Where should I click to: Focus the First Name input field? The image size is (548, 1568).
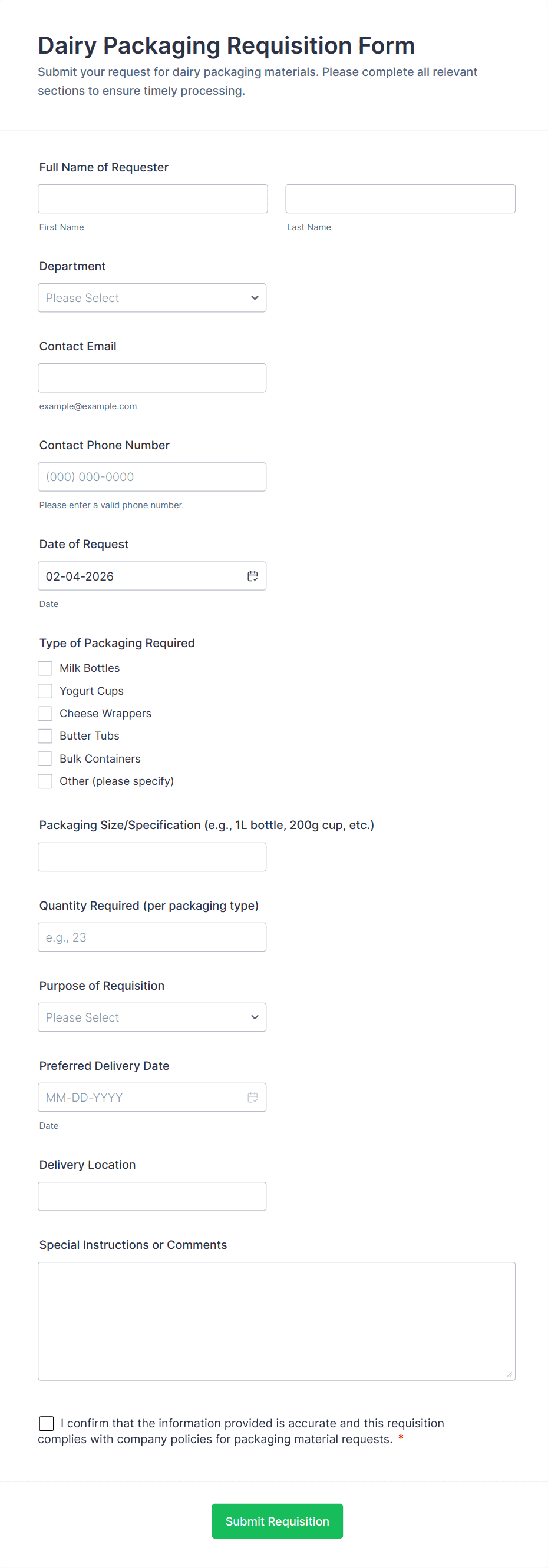[x=152, y=198]
